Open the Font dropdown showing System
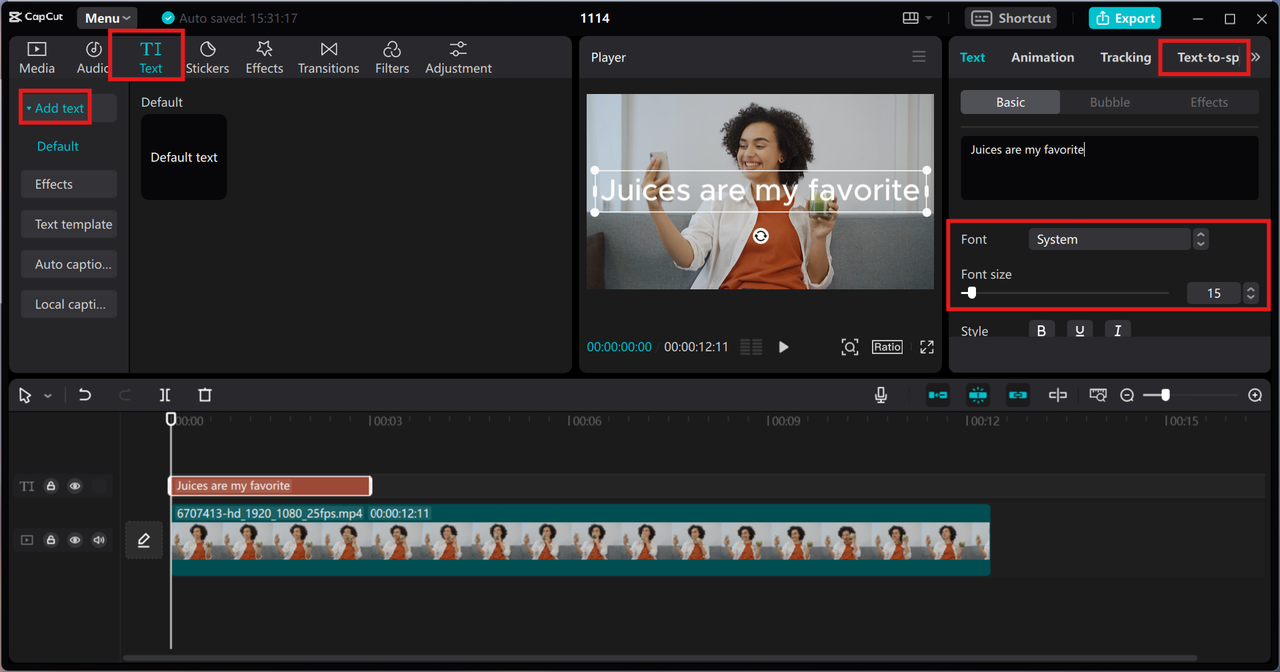The image size is (1280, 672). coord(1110,239)
